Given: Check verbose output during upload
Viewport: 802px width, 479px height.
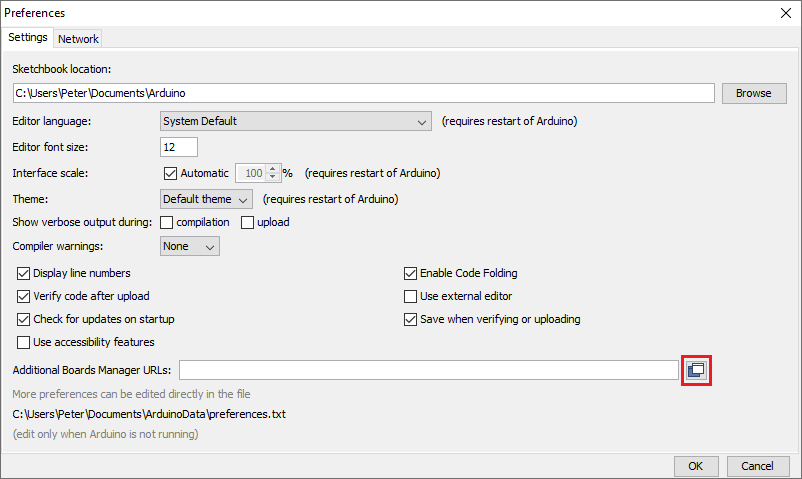Looking at the screenshot, I should (247, 222).
